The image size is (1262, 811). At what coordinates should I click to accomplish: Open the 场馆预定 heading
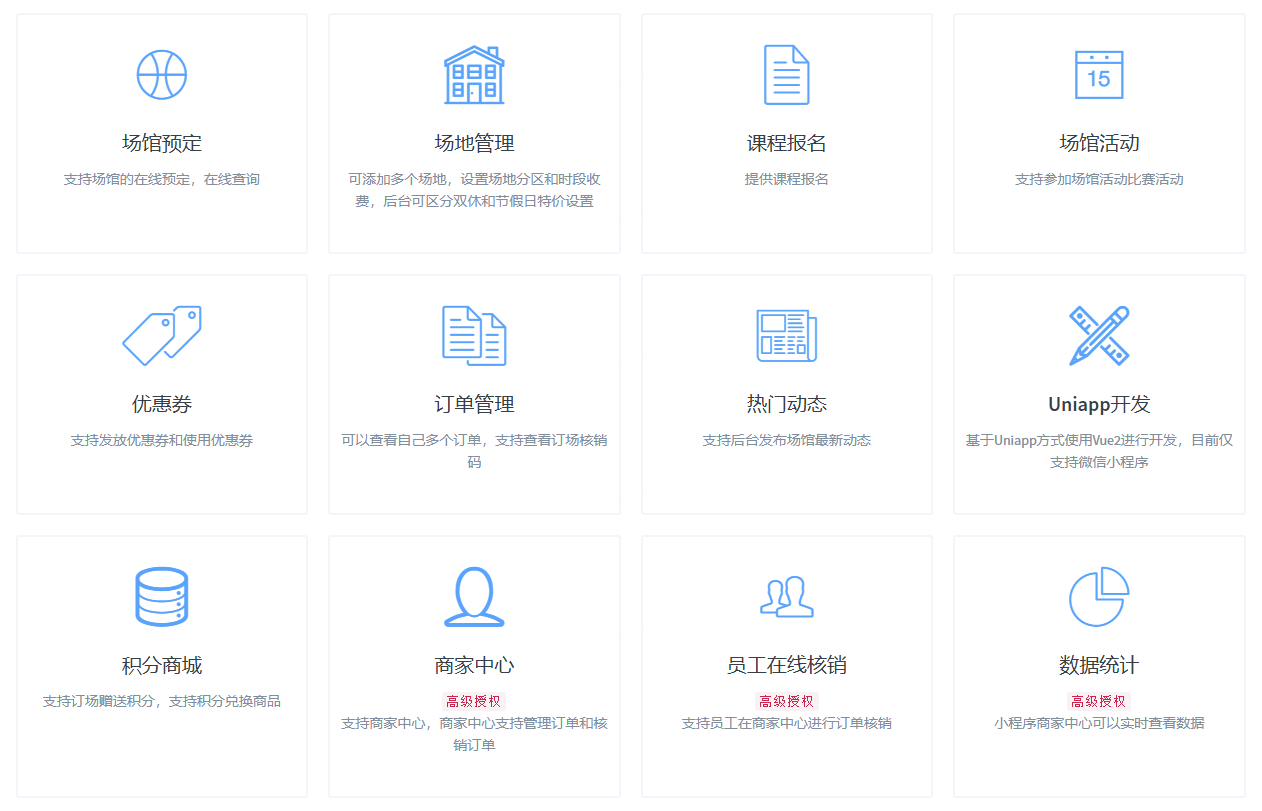(161, 143)
